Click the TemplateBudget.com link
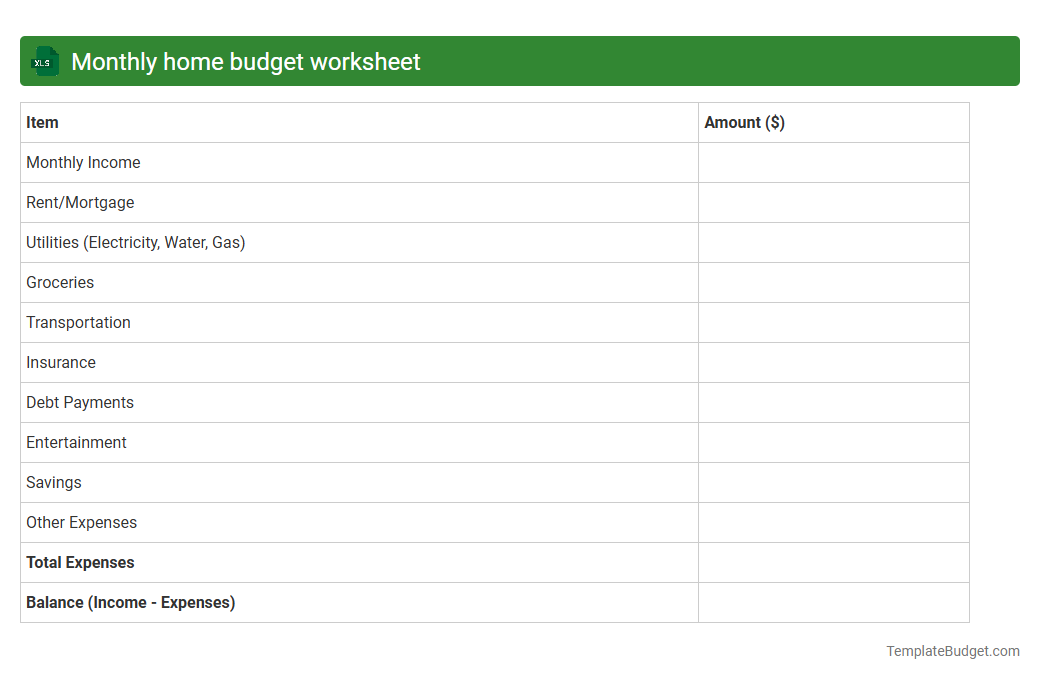 (952, 651)
